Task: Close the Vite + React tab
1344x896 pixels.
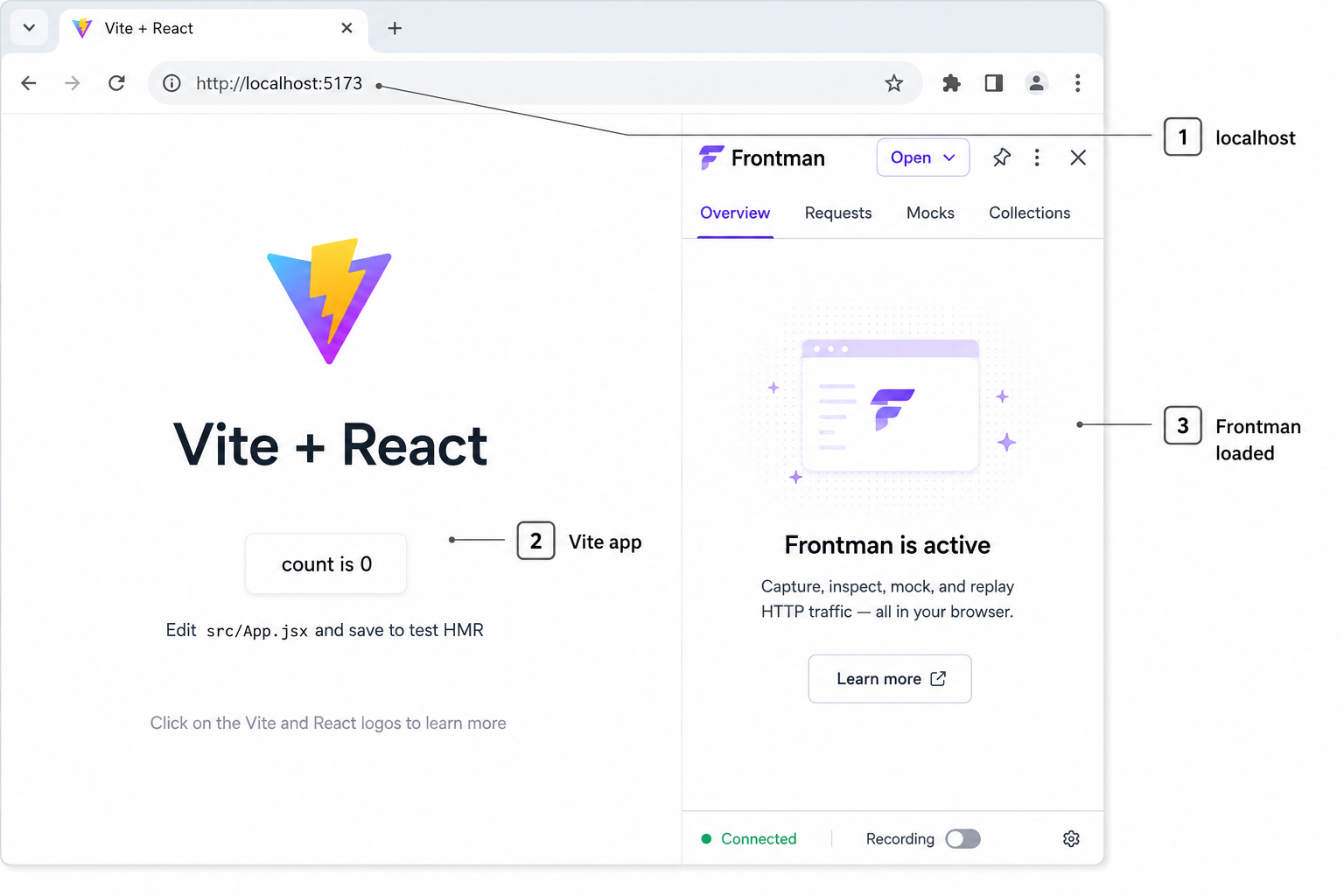Action: tap(346, 28)
